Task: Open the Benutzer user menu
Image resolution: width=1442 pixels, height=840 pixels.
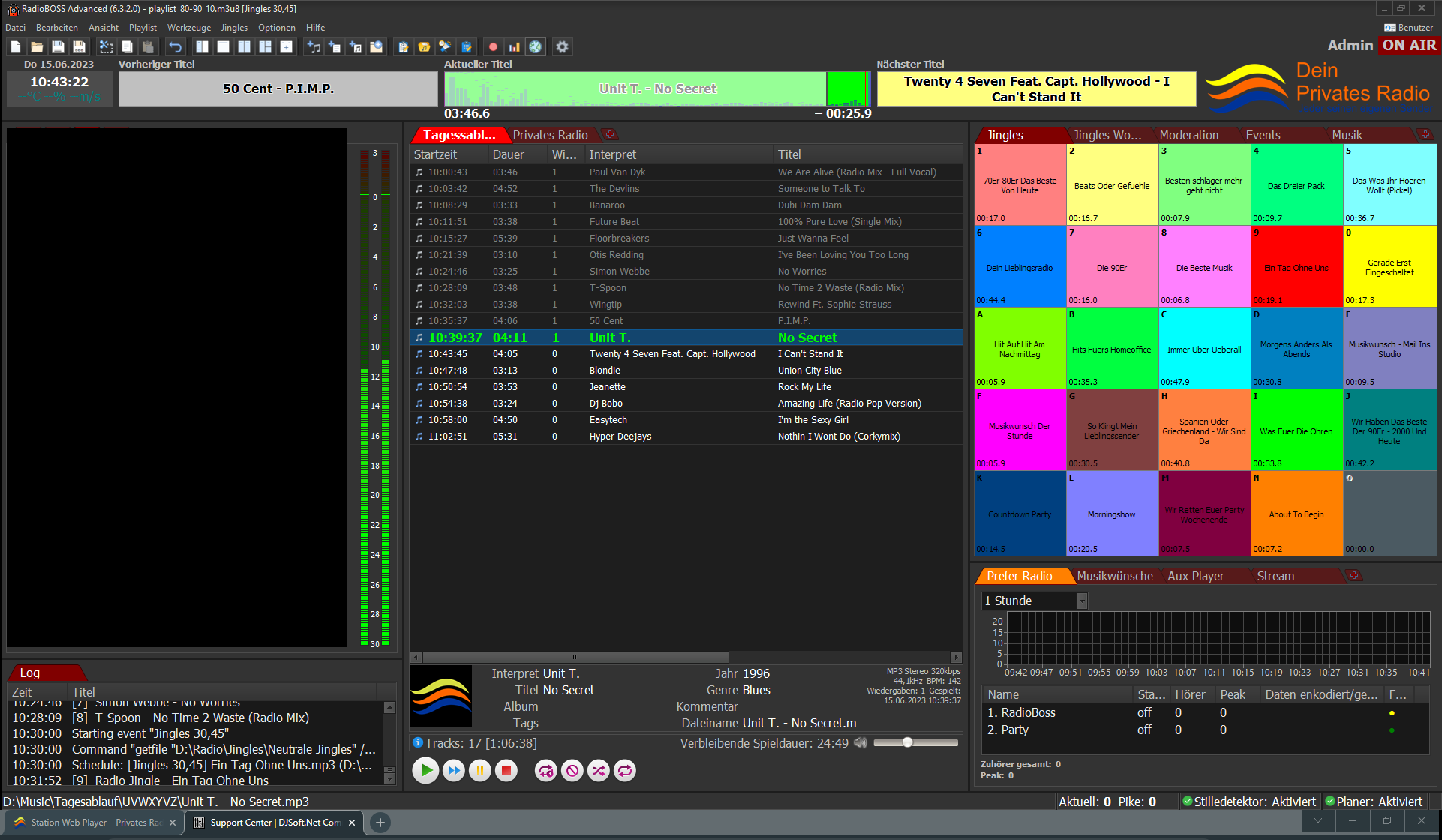Action: pos(1408,28)
